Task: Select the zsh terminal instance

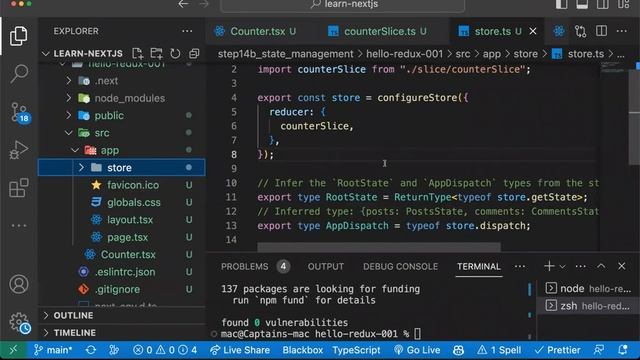Action: [588, 306]
